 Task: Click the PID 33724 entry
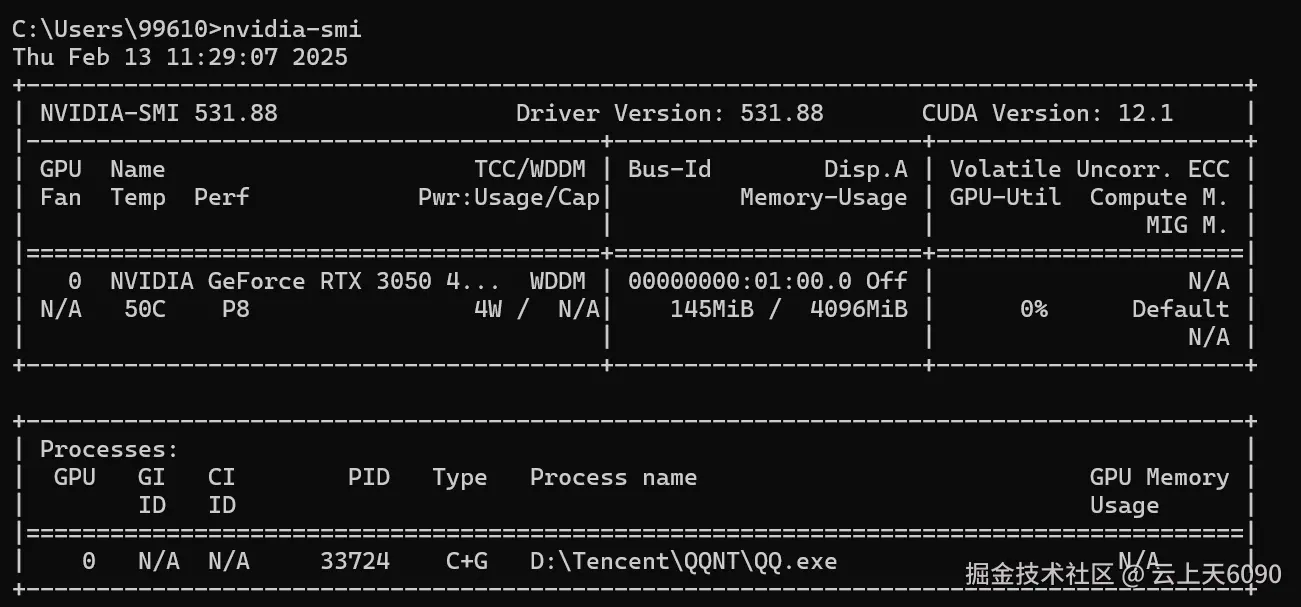[355, 562]
